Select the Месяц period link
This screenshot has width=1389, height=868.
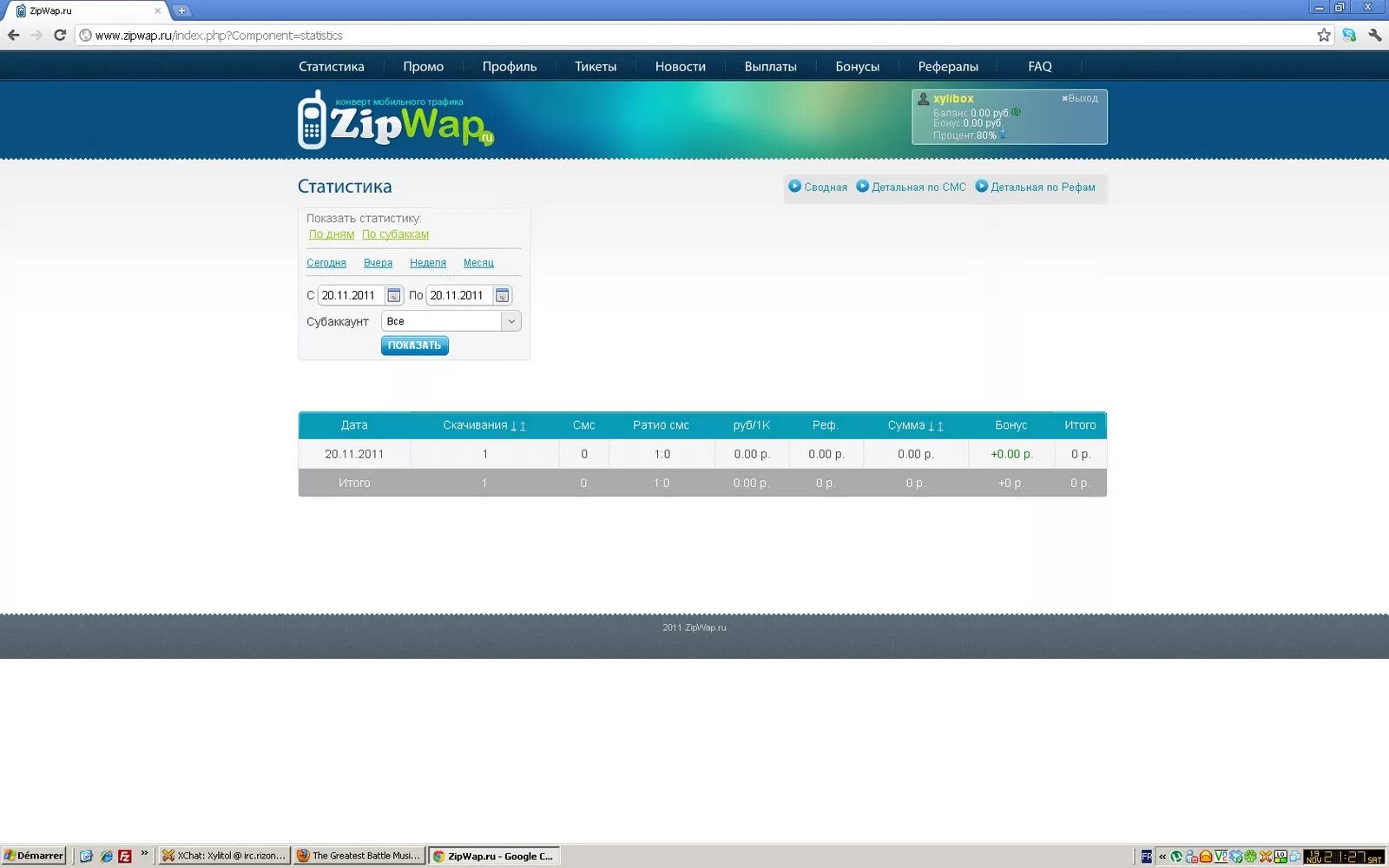pyautogui.click(x=478, y=263)
